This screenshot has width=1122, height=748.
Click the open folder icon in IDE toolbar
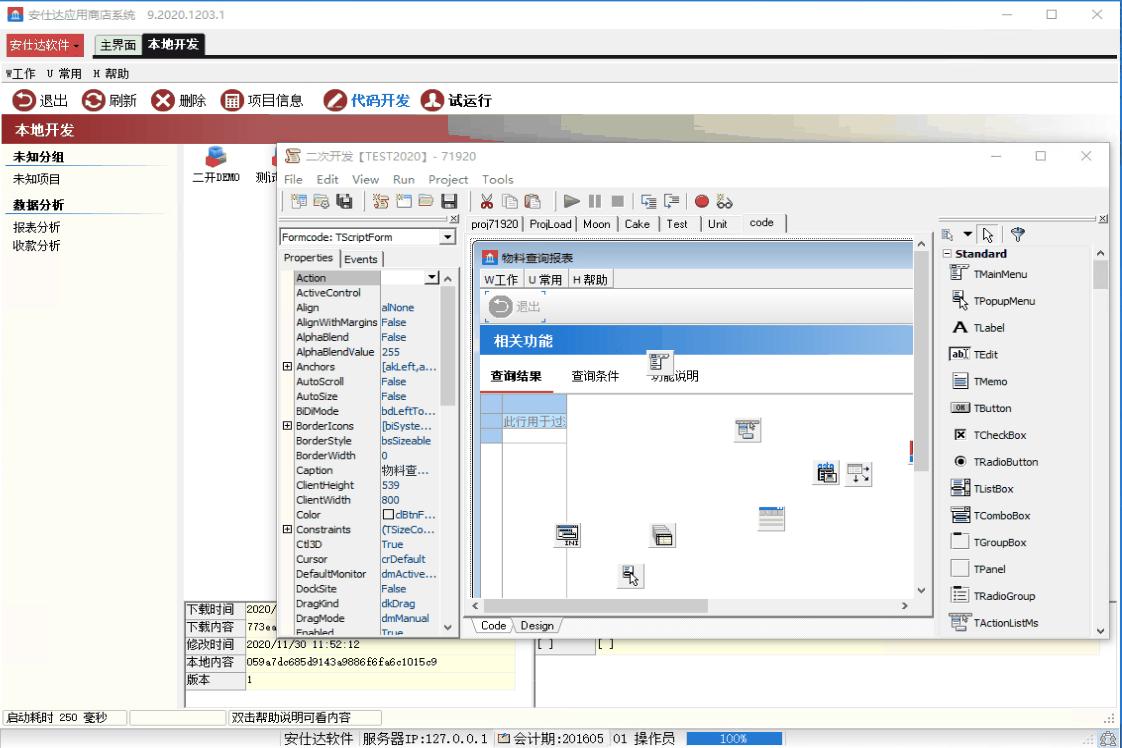[426, 201]
